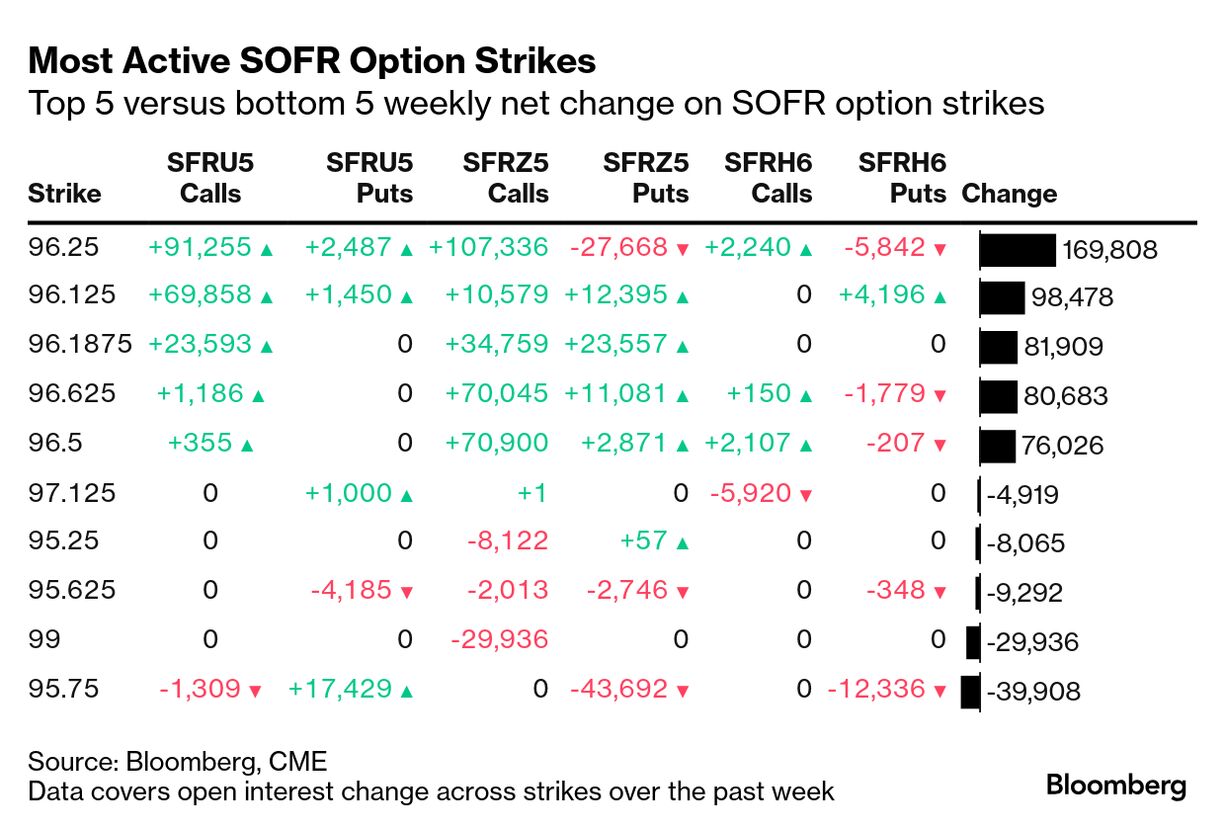Click the green arrow next to +4,196
Viewport: 1225px width, 830px height.
point(939,299)
